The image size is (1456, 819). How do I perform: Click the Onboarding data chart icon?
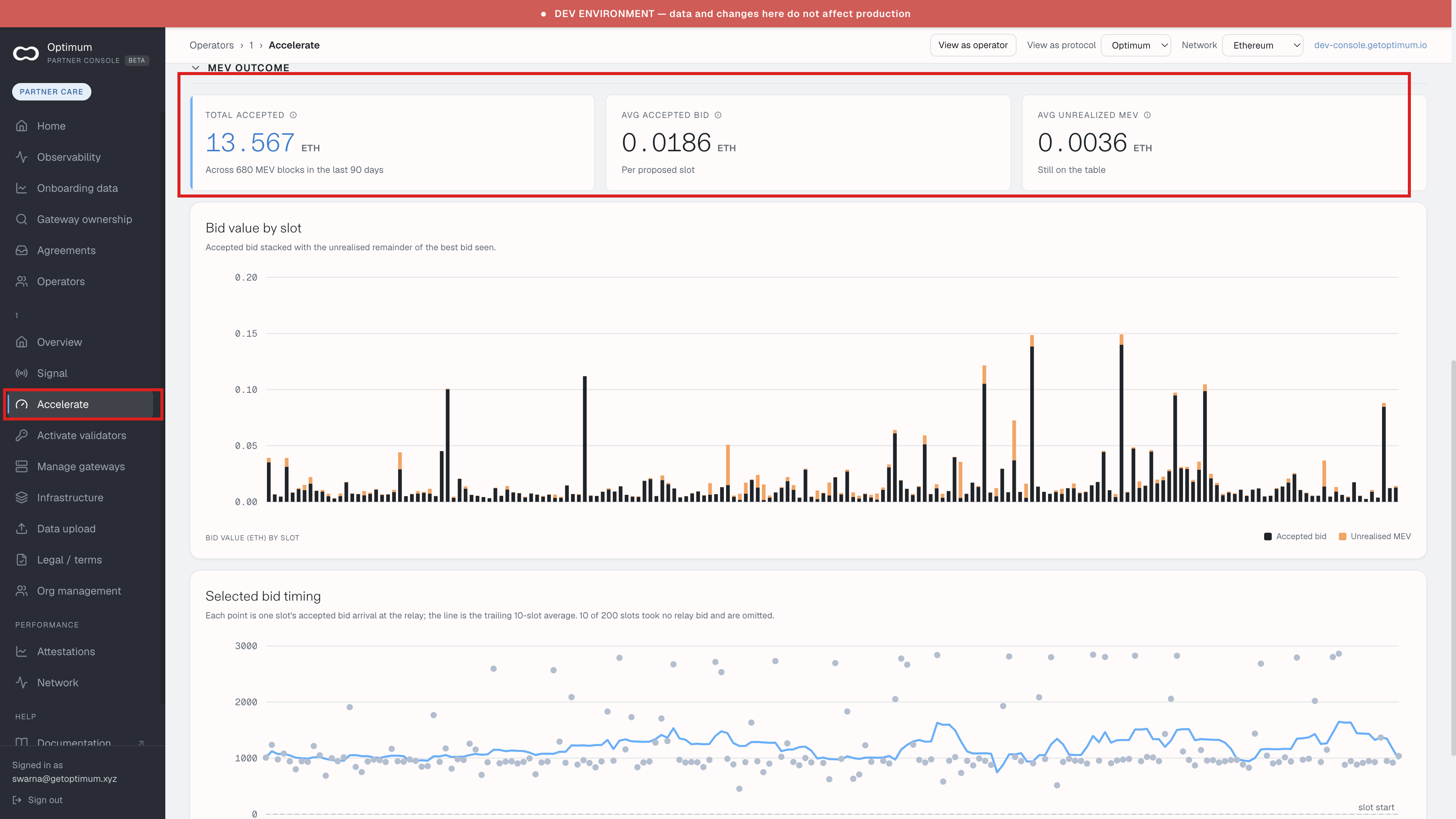[22, 188]
